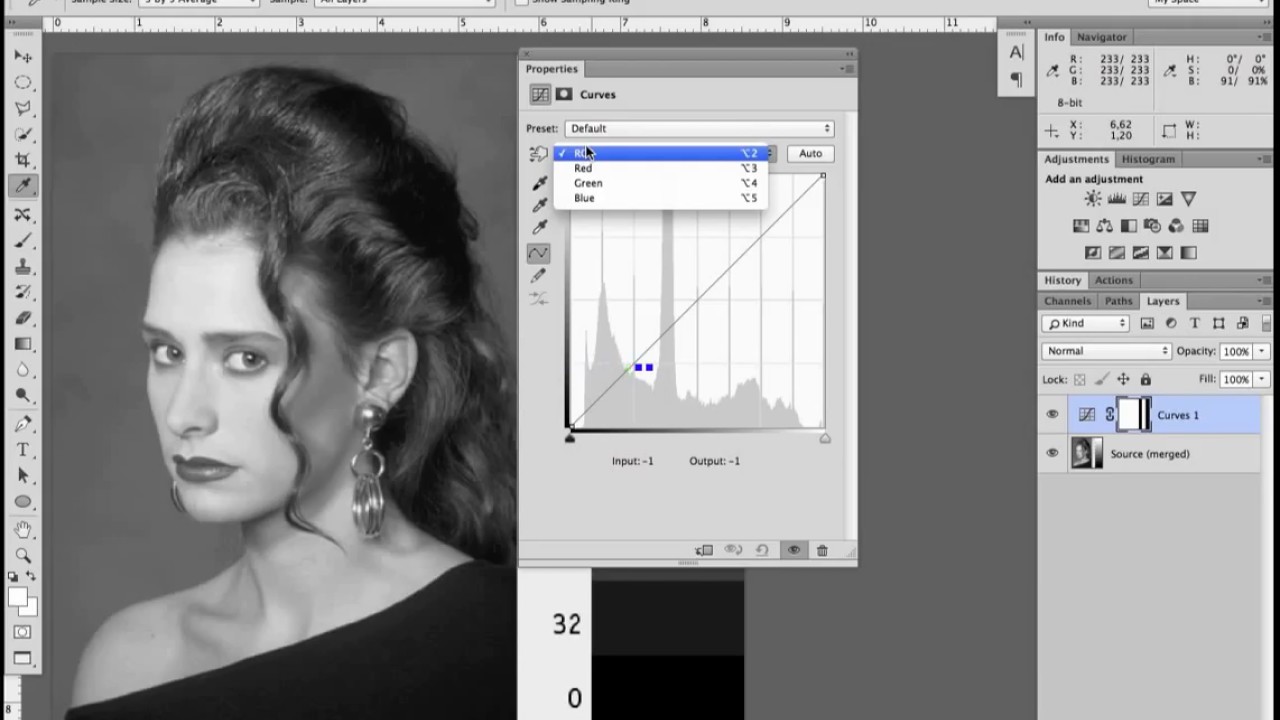1280x720 pixels.
Task: Open the Properties panel menu
Action: (846, 69)
